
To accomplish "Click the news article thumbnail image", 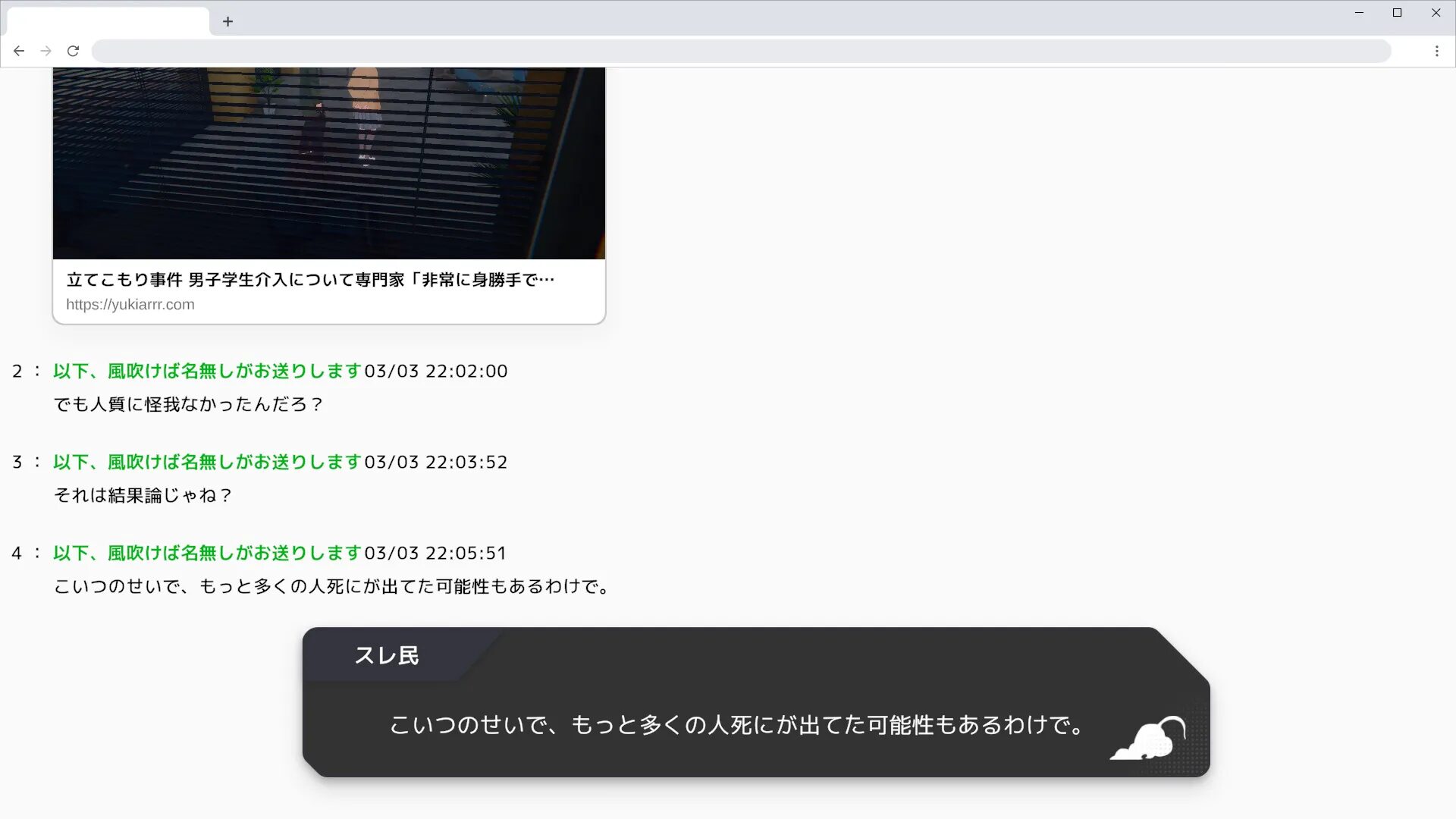I will [x=328, y=163].
